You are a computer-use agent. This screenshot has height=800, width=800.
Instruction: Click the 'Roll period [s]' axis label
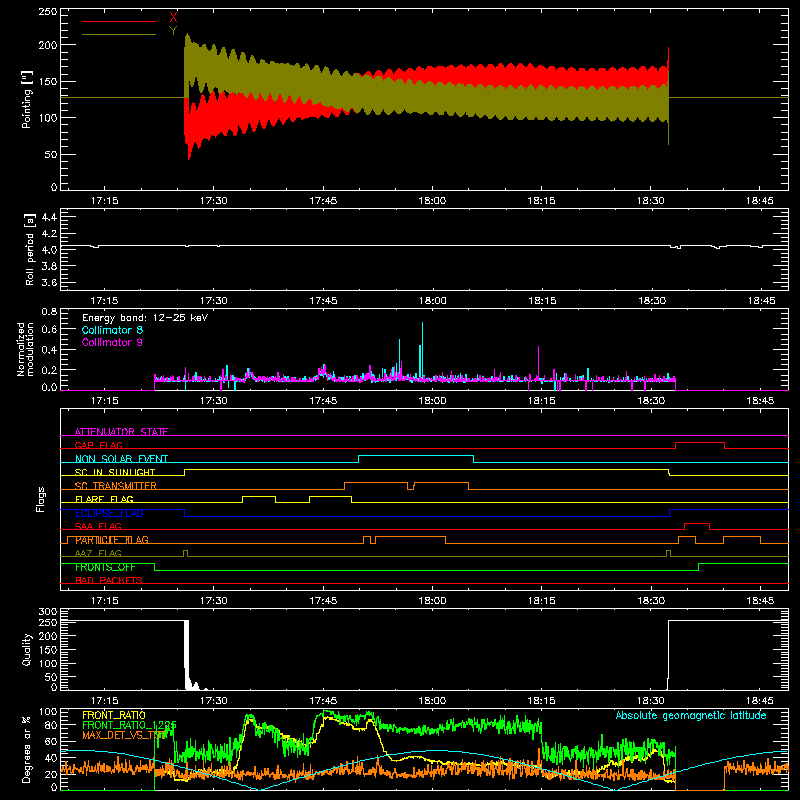click(x=30, y=249)
